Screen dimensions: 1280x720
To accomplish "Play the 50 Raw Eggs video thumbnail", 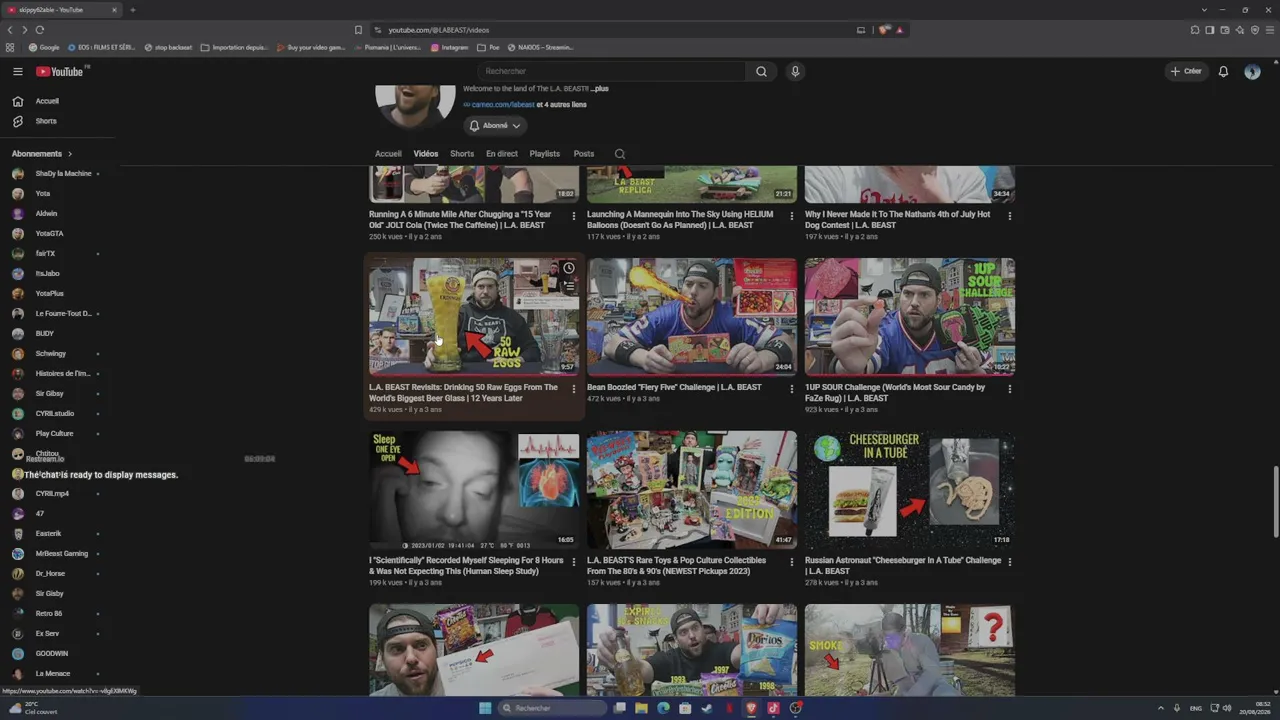I will [474, 317].
